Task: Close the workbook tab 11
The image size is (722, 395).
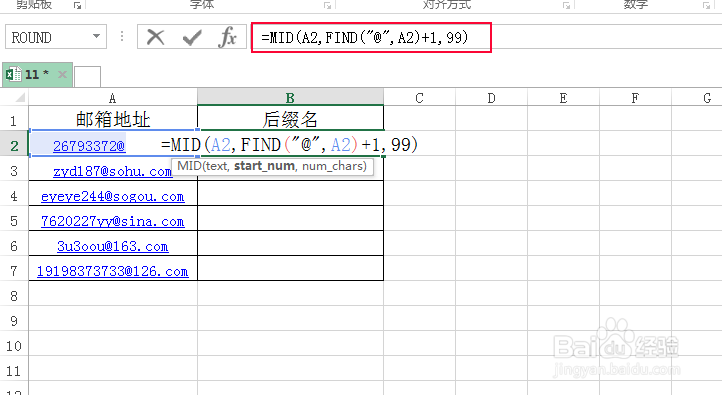Action: [x=62, y=74]
